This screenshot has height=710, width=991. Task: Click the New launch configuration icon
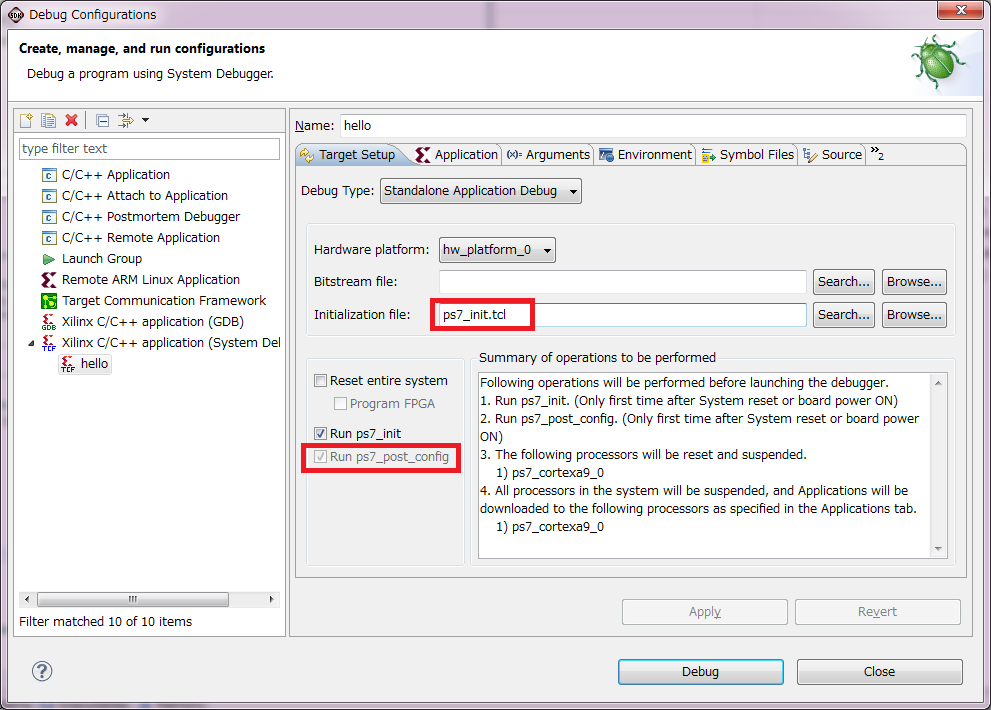tap(26, 120)
